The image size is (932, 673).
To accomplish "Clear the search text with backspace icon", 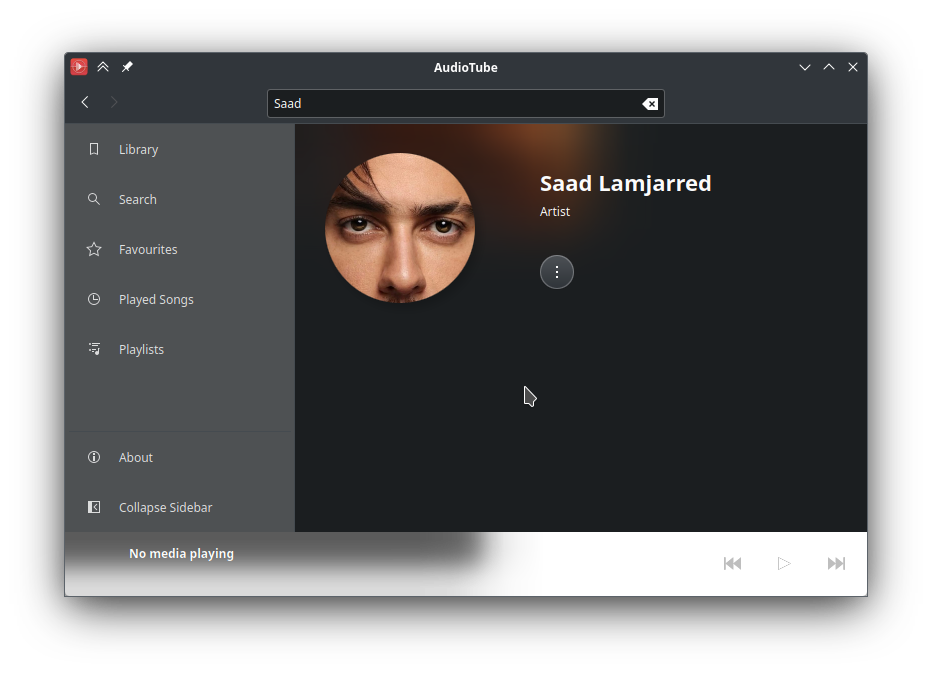I will pyautogui.click(x=650, y=104).
